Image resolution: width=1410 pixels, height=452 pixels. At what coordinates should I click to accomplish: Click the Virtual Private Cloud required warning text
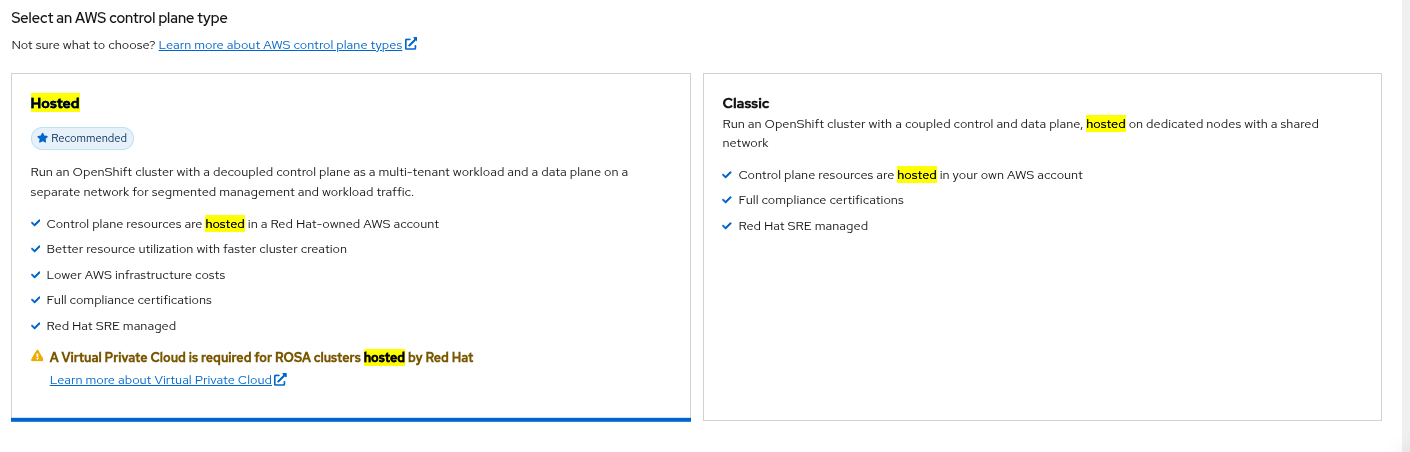(261, 357)
